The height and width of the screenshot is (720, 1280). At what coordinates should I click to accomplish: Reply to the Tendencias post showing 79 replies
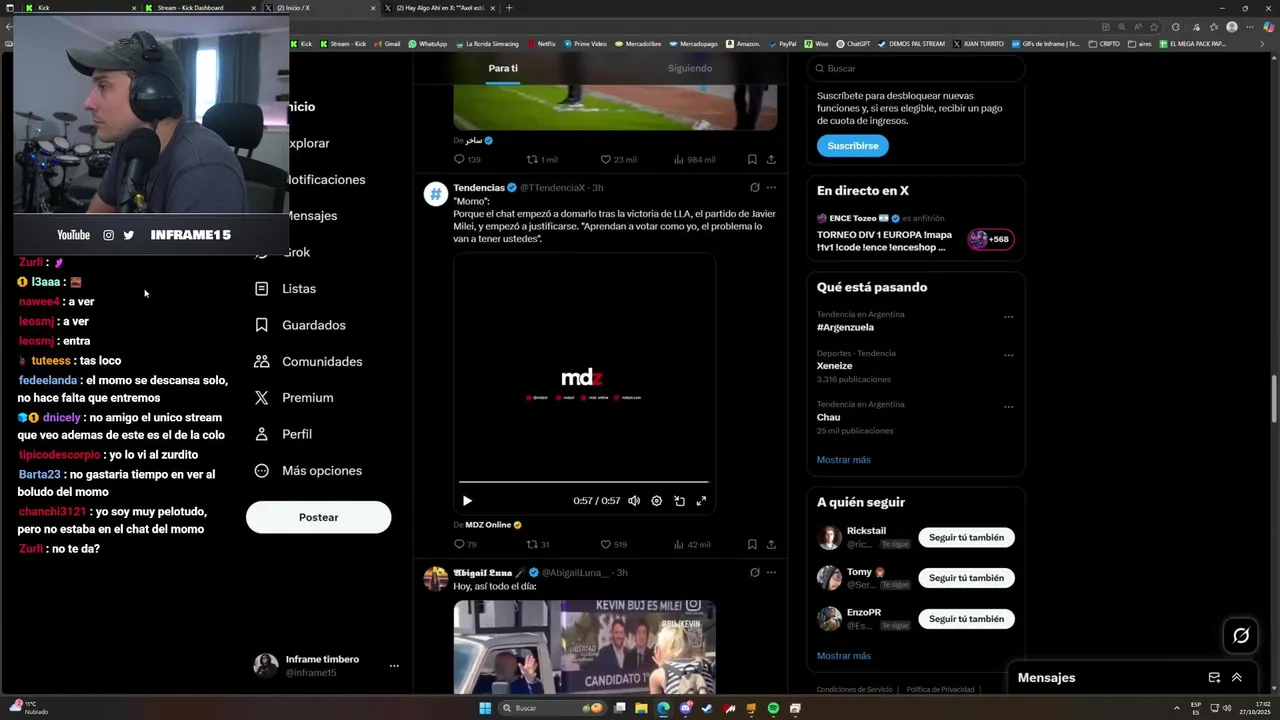pos(465,545)
